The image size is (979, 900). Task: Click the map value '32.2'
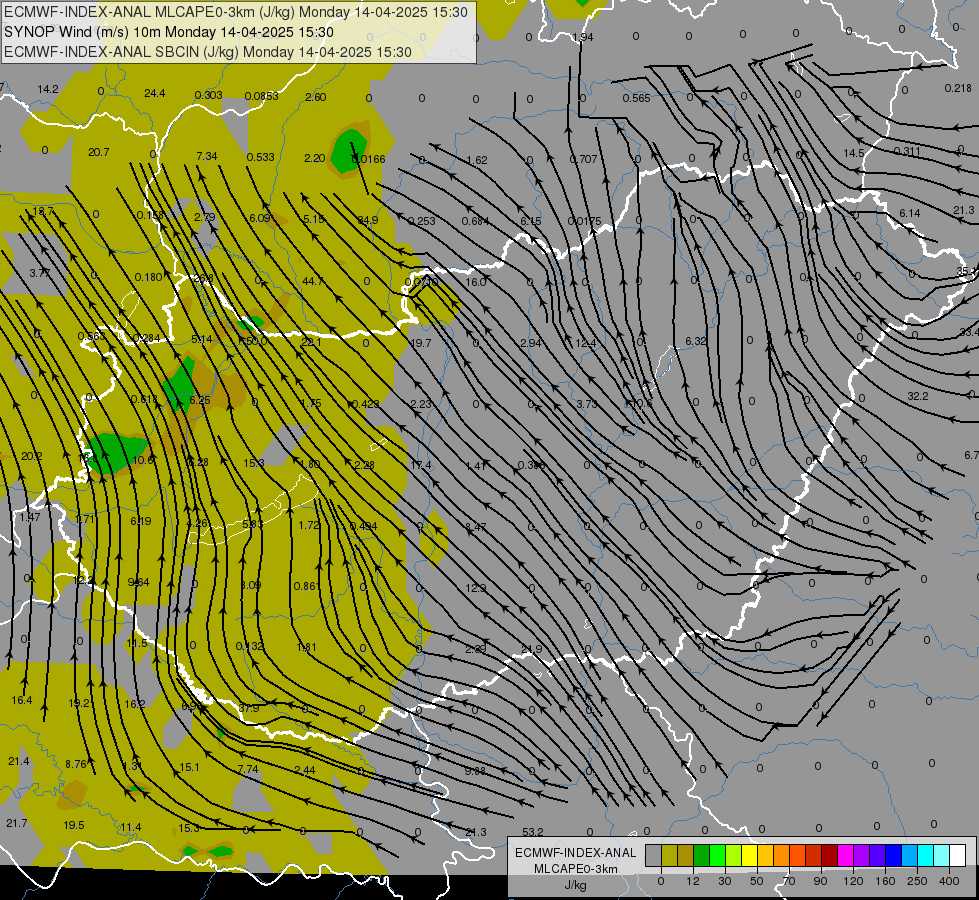coord(918,396)
